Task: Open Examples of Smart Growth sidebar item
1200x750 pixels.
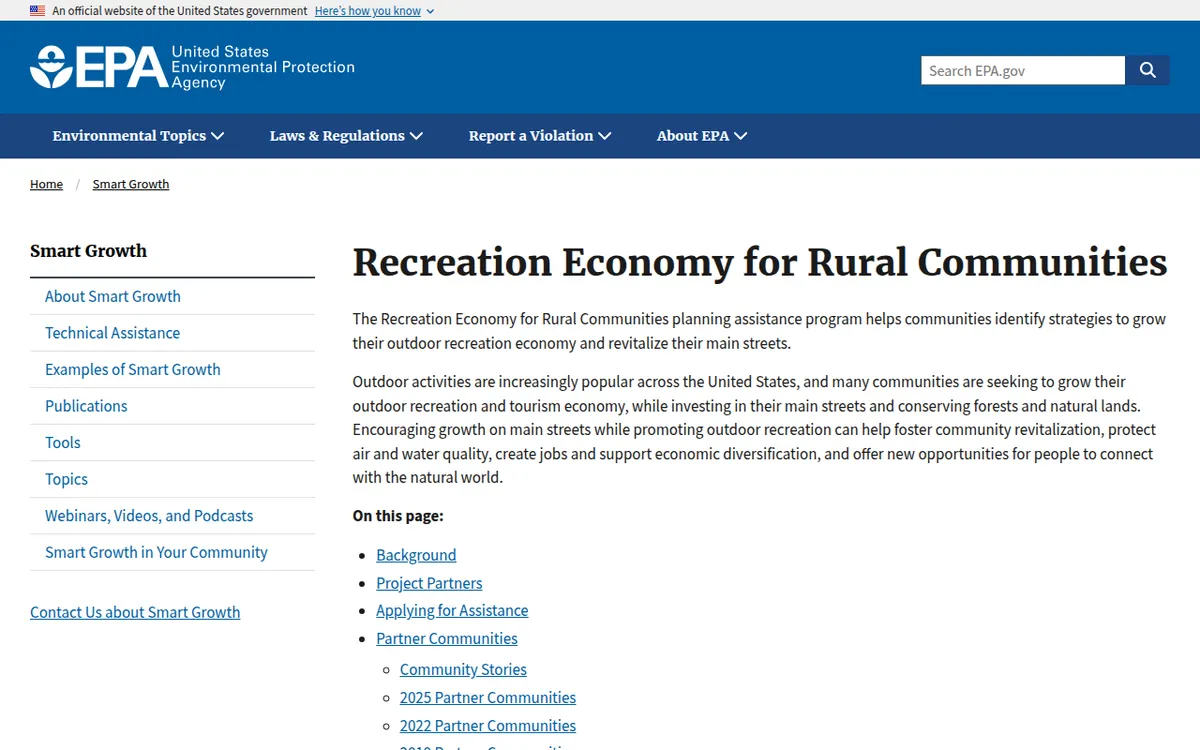Action: tap(172, 370)
